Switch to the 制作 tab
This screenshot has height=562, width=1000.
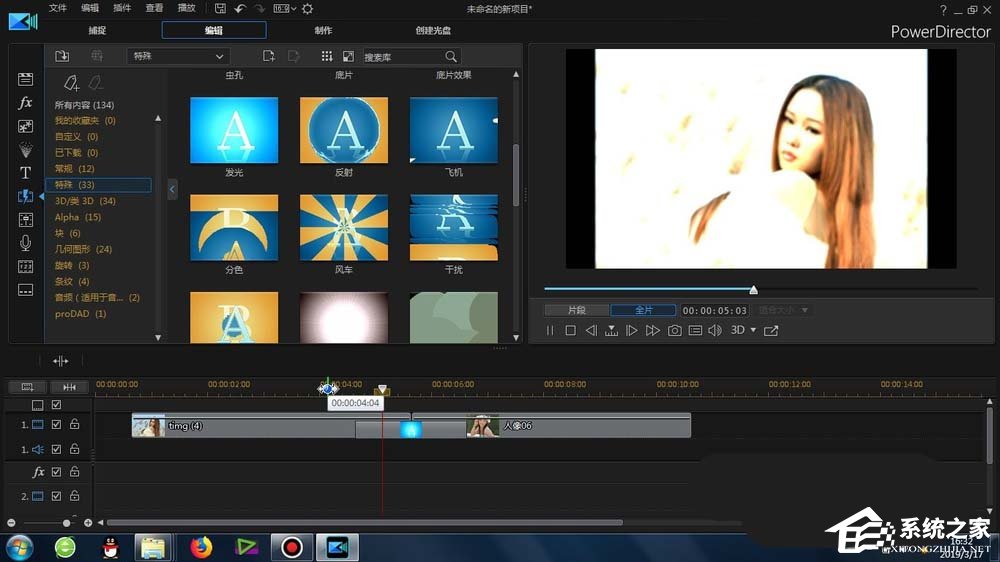[323, 31]
